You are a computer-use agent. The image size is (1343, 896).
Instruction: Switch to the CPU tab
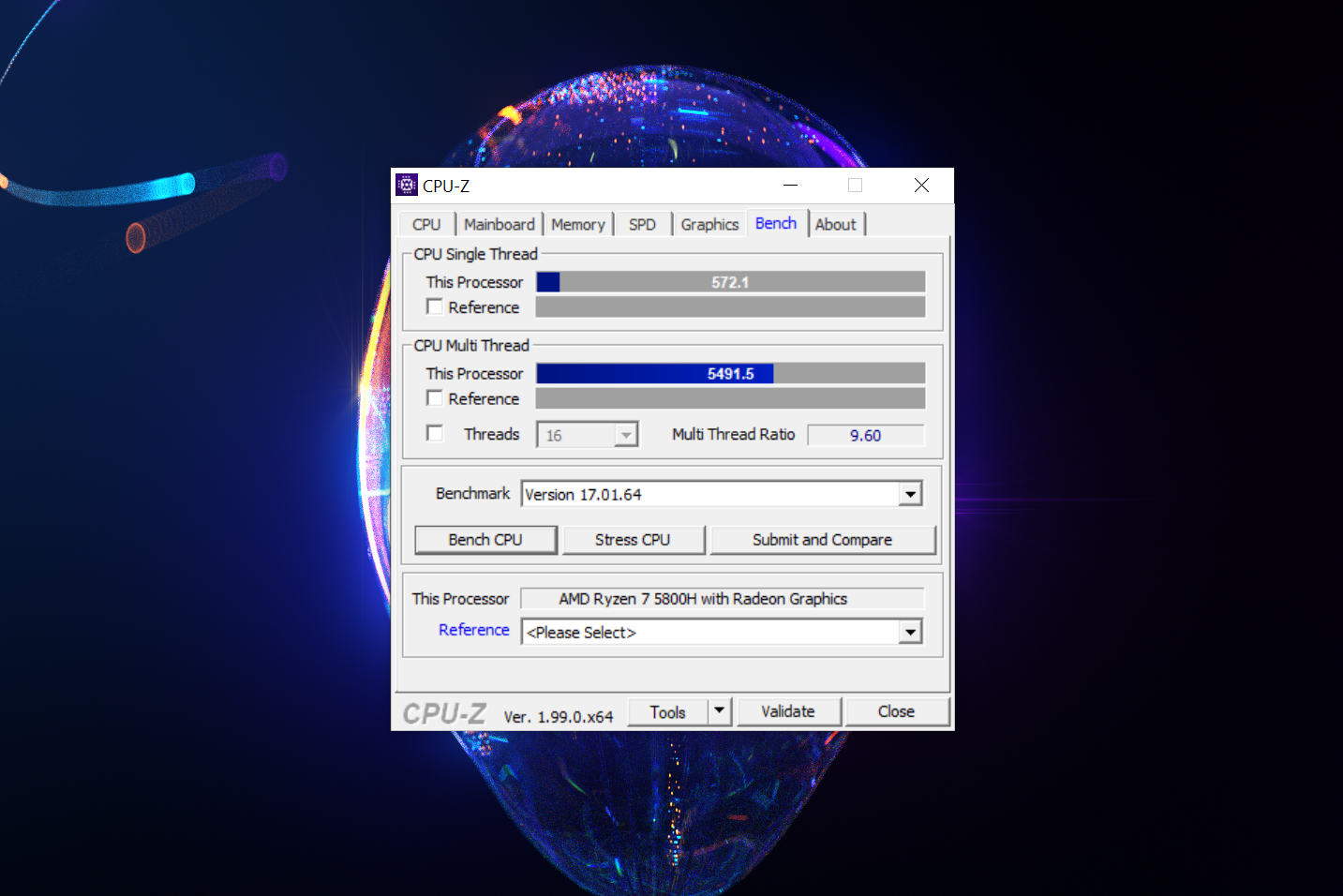click(426, 224)
